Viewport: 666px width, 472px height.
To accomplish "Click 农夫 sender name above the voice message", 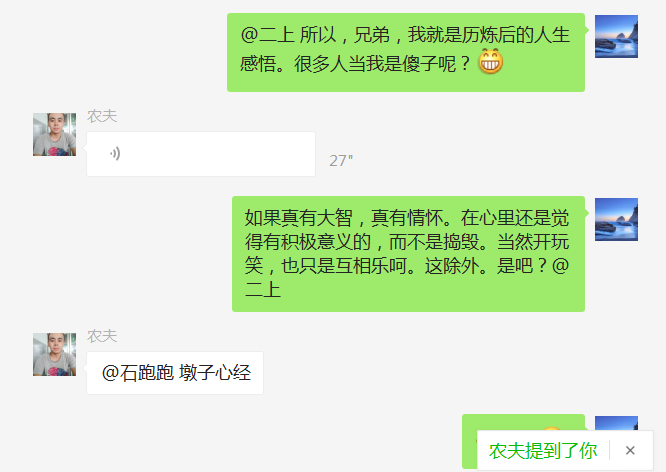I will pyautogui.click(x=102, y=116).
